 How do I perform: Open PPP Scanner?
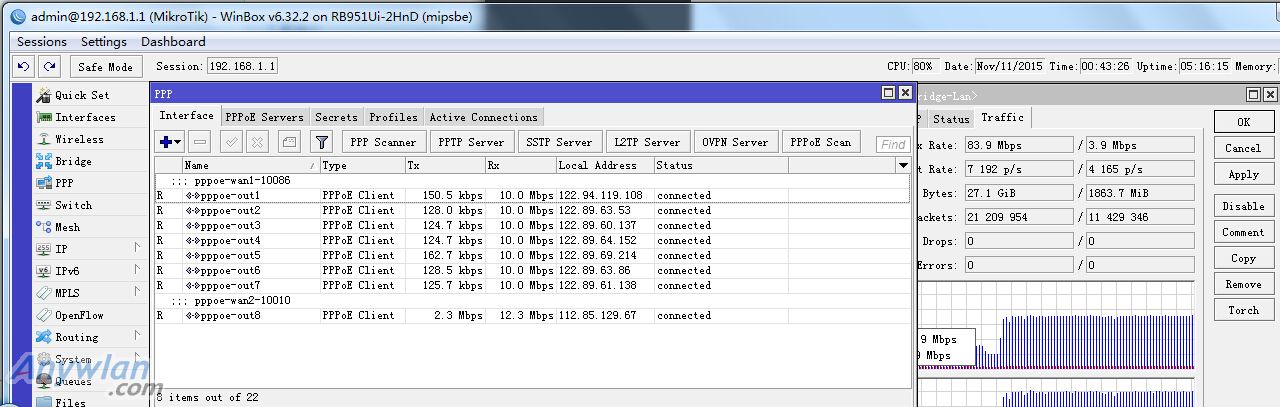pyautogui.click(x=384, y=142)
